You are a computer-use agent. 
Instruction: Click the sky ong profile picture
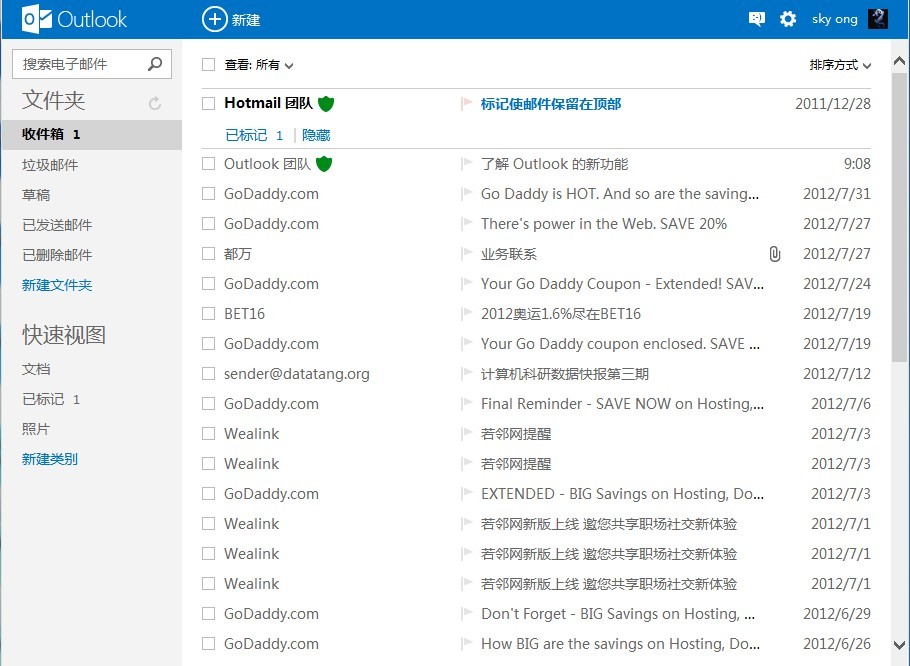(877, 19)
